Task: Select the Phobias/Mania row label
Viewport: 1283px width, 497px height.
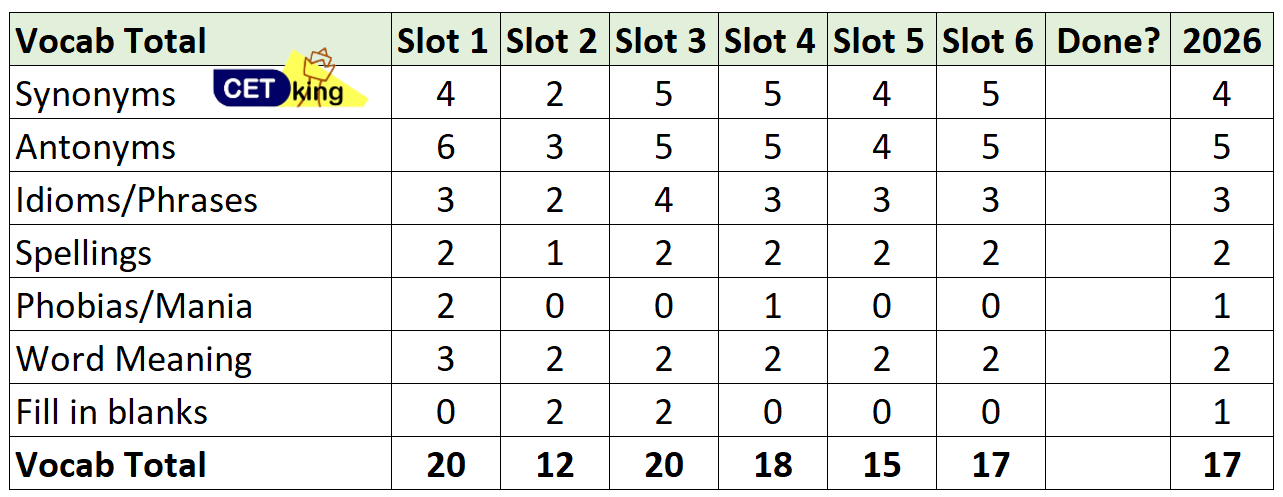Action: [134, 306]
